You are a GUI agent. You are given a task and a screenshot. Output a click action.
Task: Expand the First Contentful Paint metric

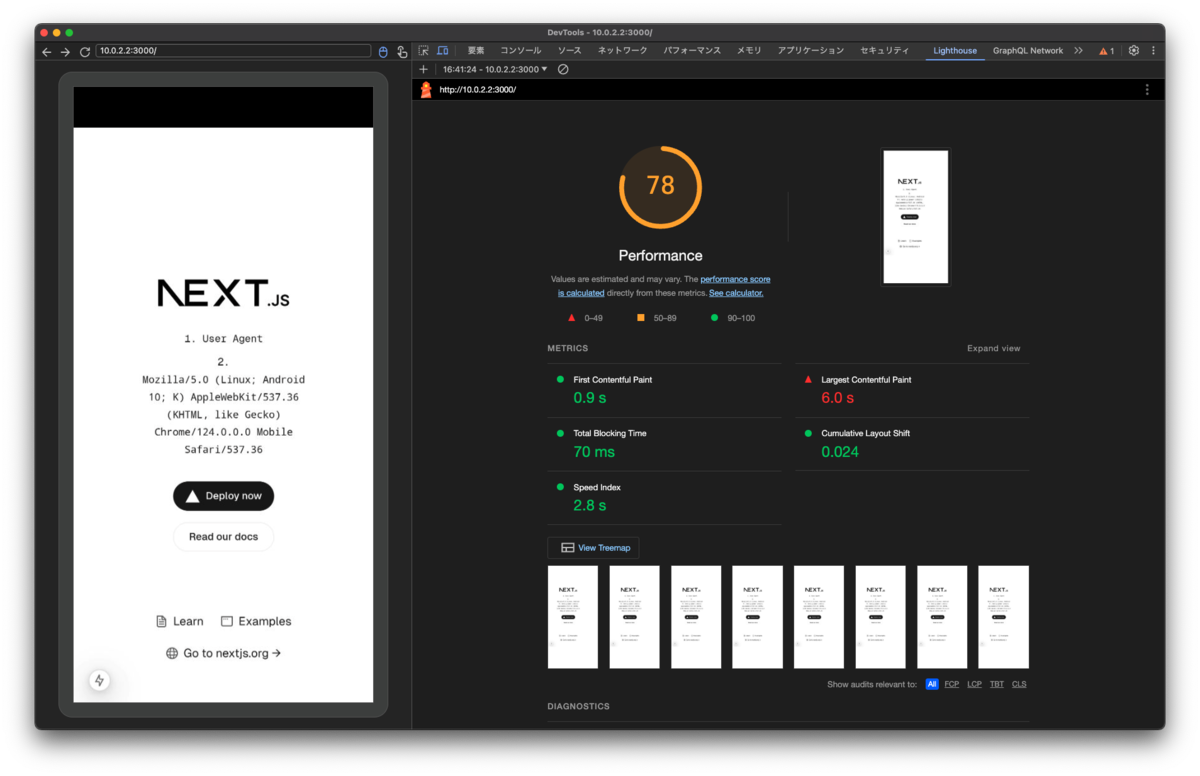(x=665, y=390)
